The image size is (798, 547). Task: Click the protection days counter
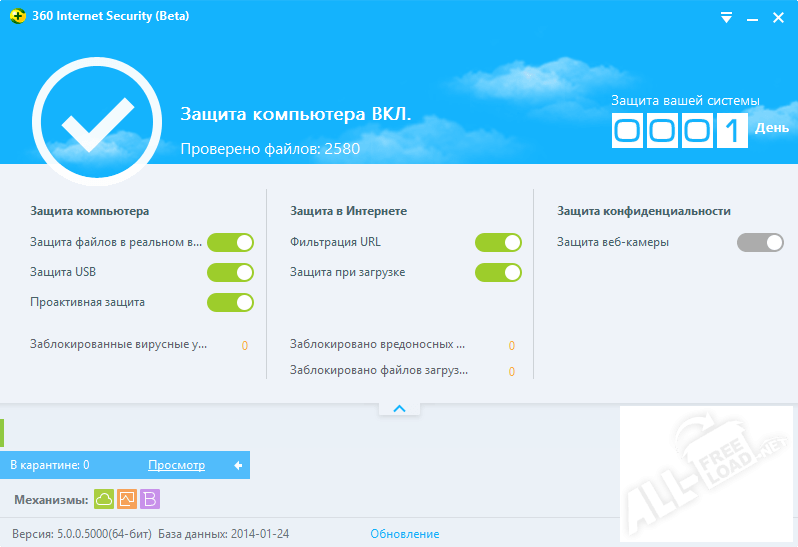click(680, 130)
